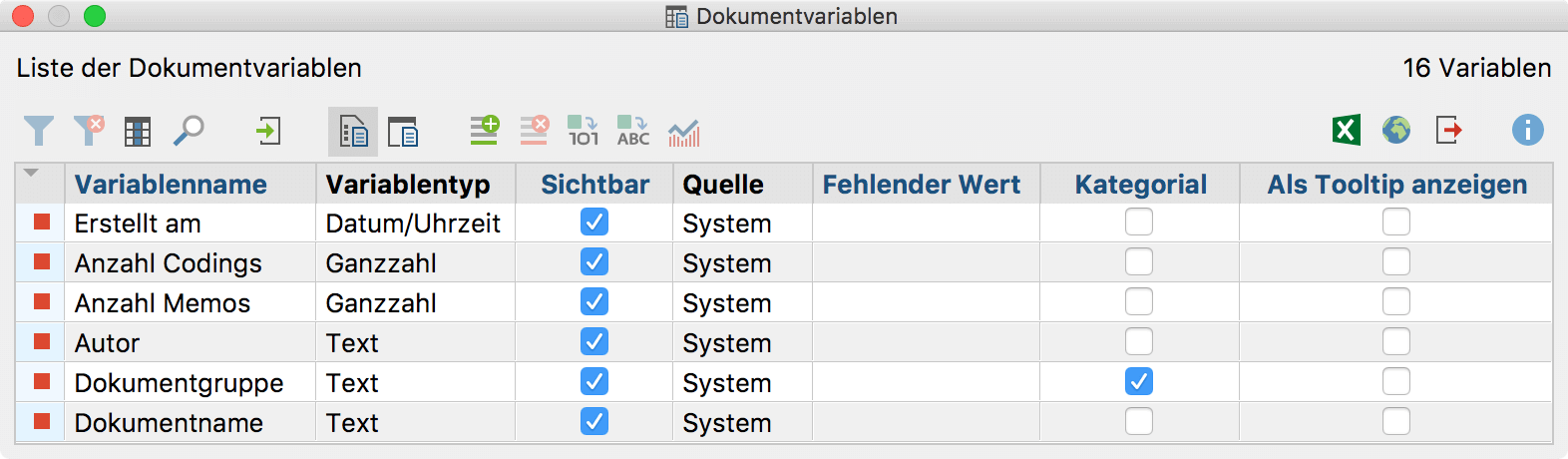The width and height of the screenshot is (1568, 459).
Task: Uncheck Sichtbar for Erstellt am
Action: coord(594,222)
